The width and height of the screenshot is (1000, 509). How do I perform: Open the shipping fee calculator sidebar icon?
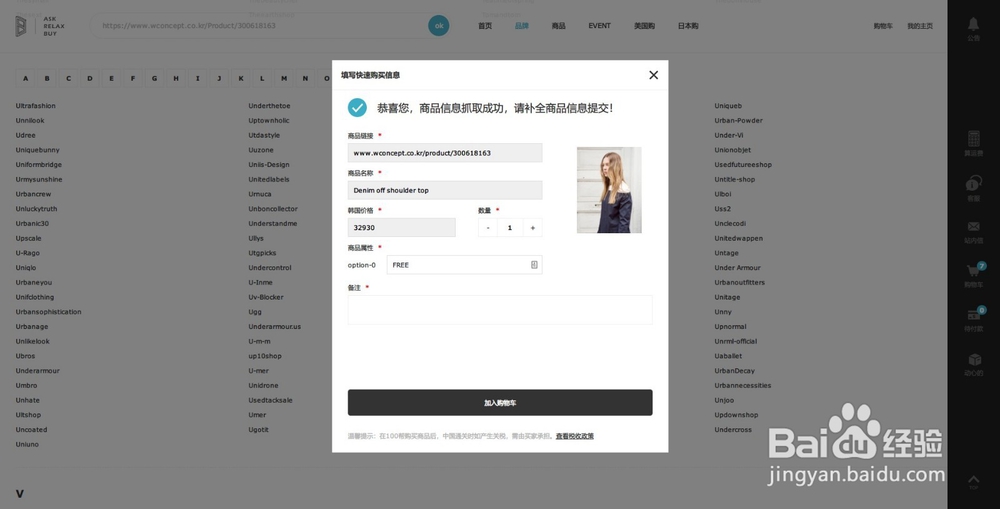[973, 138]
